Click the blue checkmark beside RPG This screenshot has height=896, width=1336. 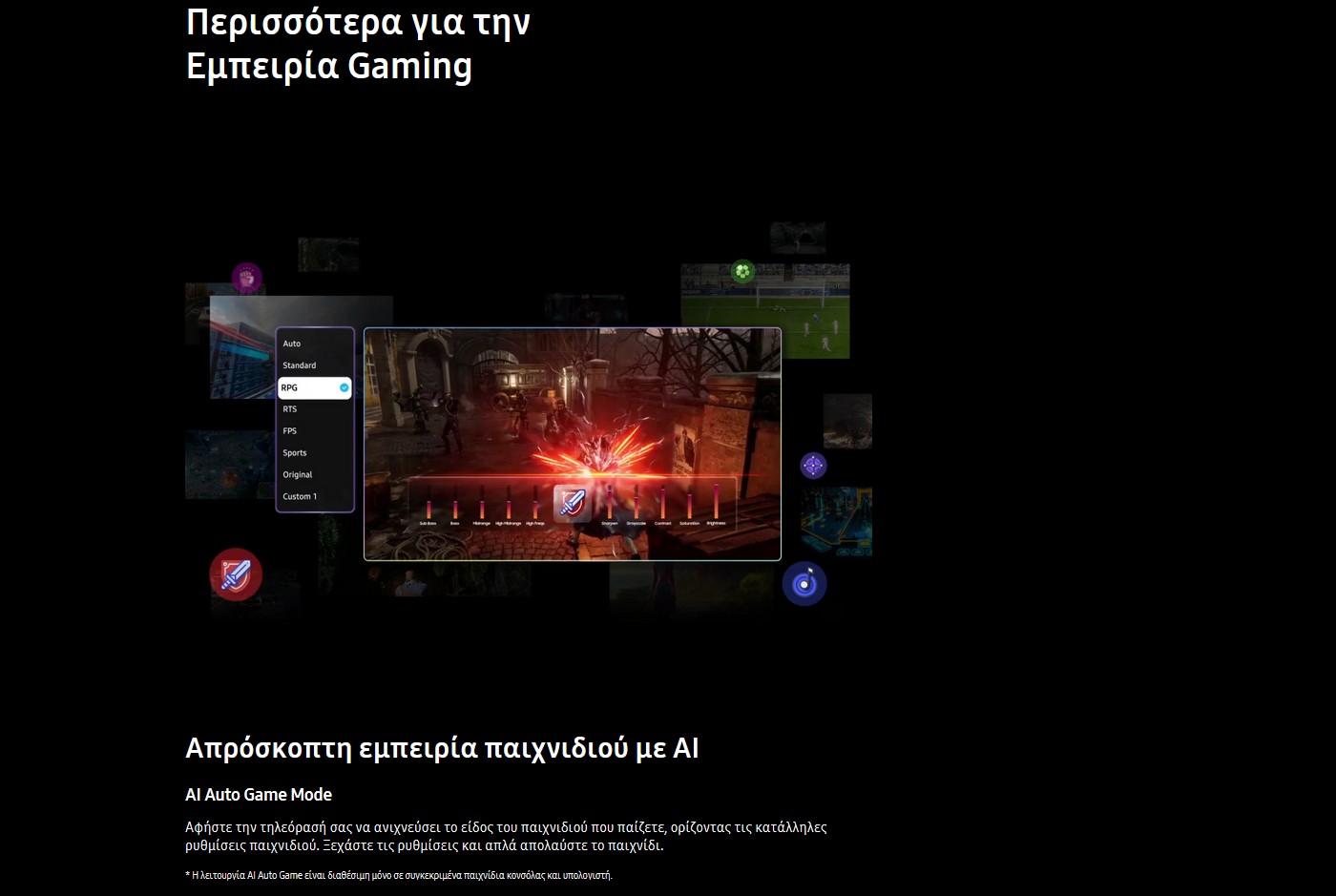(344, 387)
